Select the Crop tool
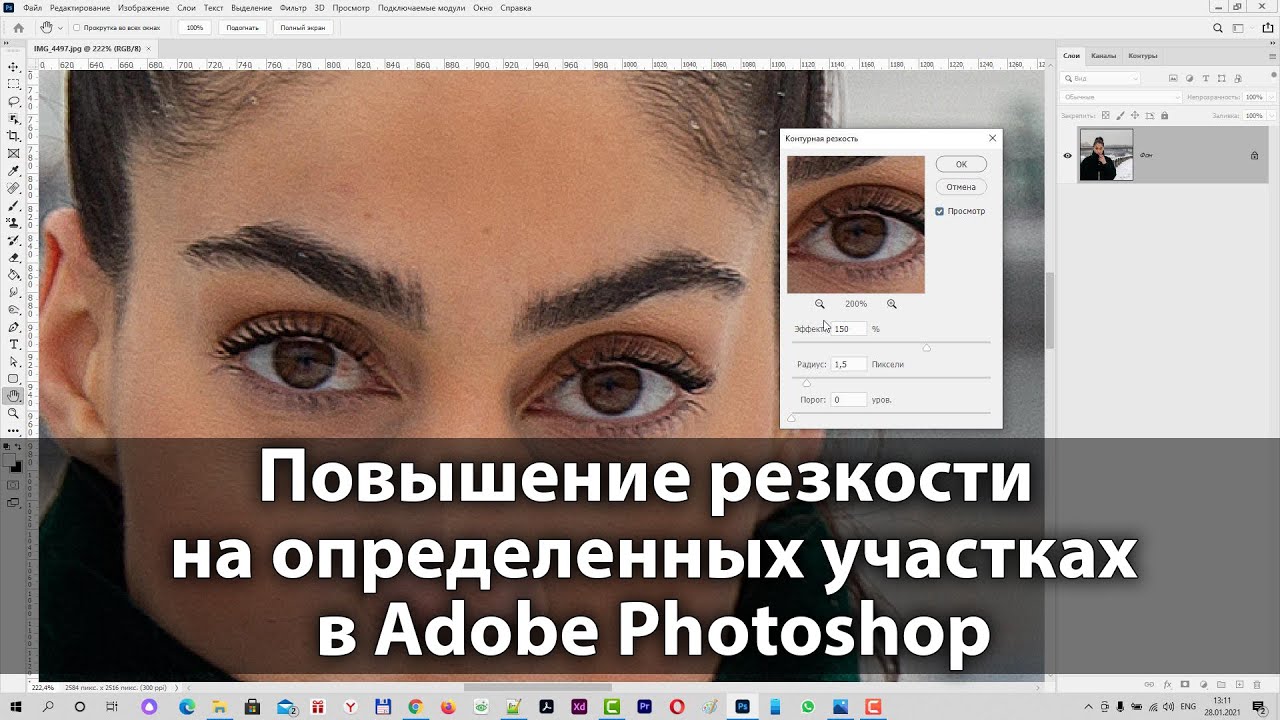This screenshot has width=1280, height=720. point(13,135)
